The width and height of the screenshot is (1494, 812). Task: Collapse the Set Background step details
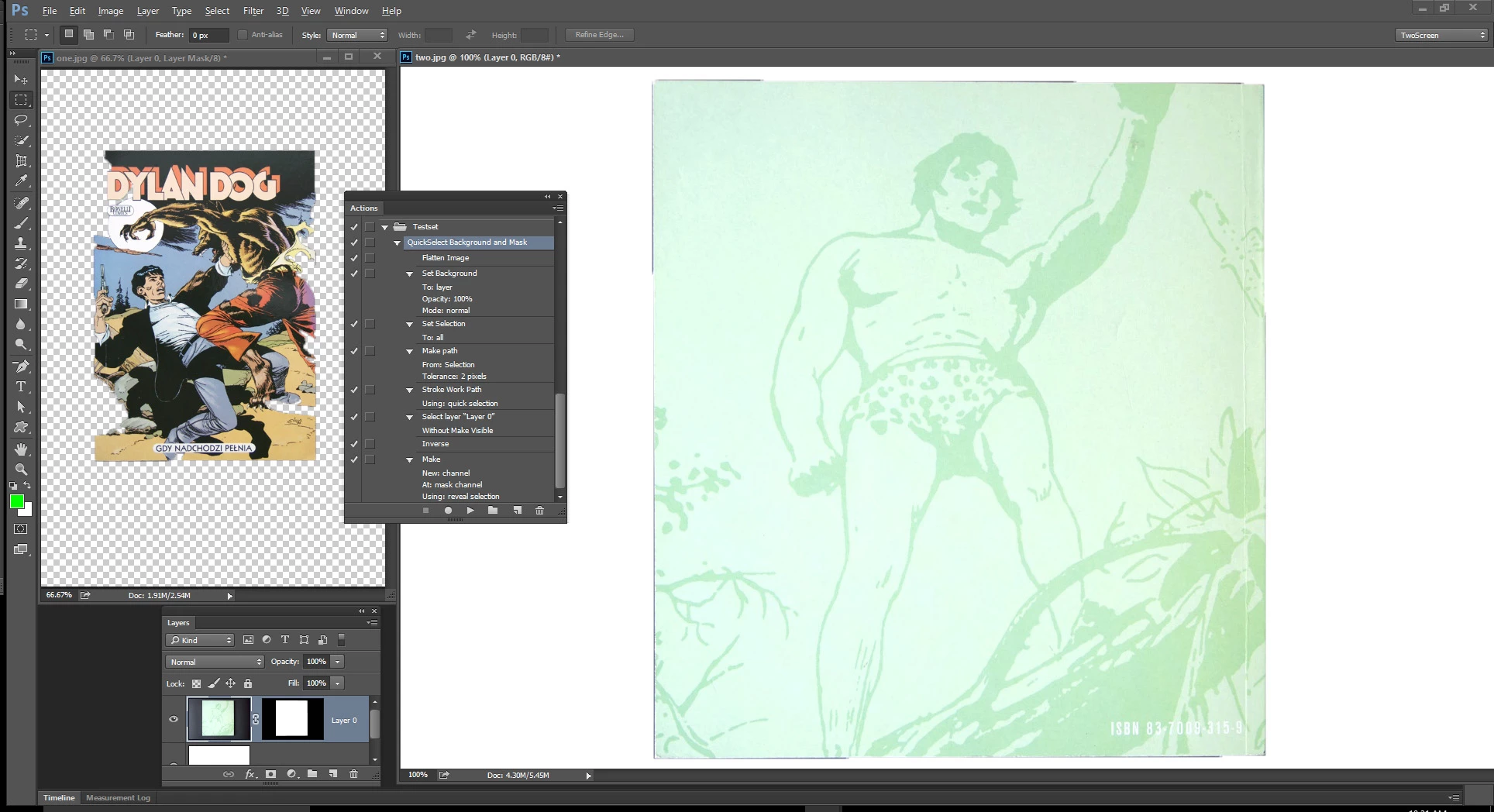410,274
